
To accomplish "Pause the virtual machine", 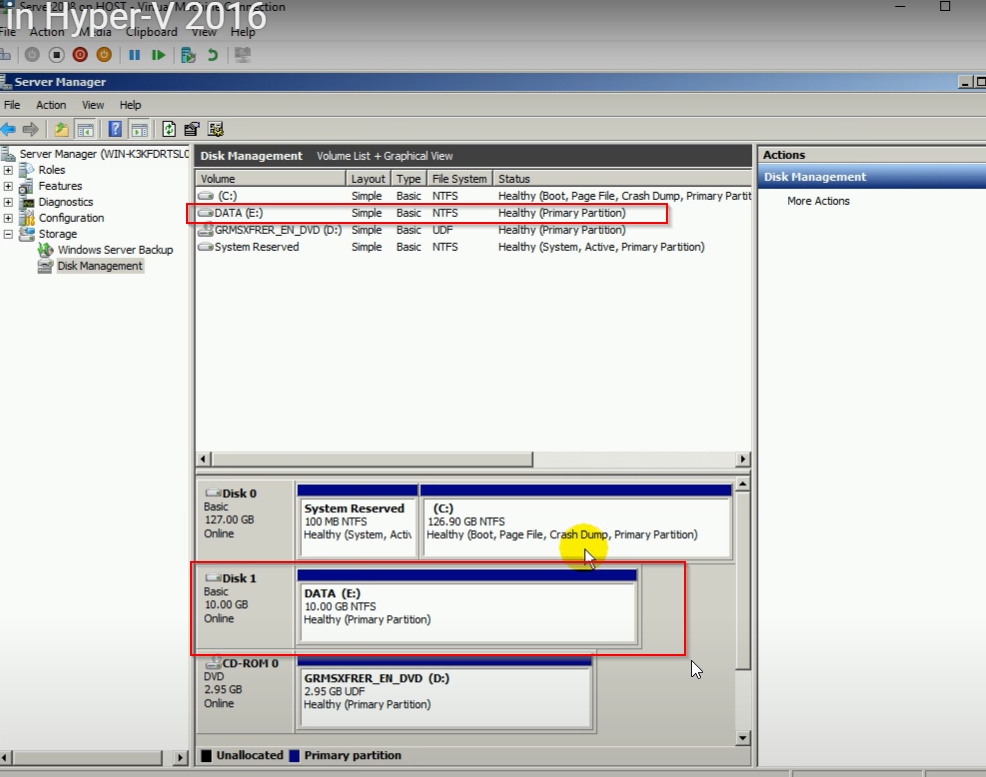I will click(134, 55).
